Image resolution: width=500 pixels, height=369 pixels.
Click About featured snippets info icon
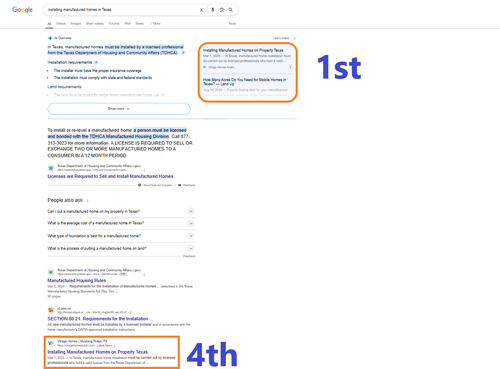point(140,185)
